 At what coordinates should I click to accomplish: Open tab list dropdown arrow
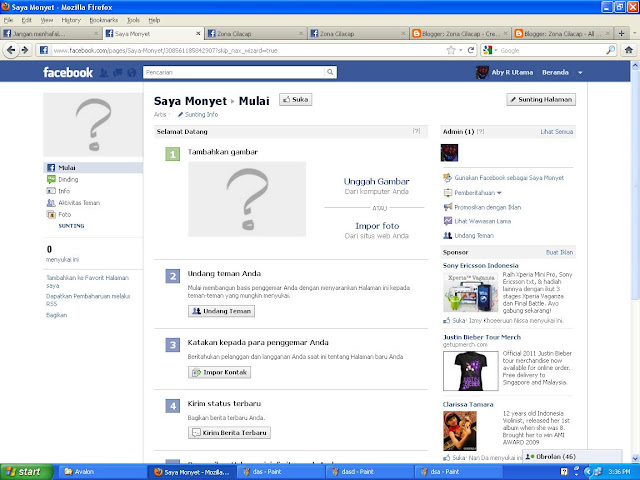(634, 33)
